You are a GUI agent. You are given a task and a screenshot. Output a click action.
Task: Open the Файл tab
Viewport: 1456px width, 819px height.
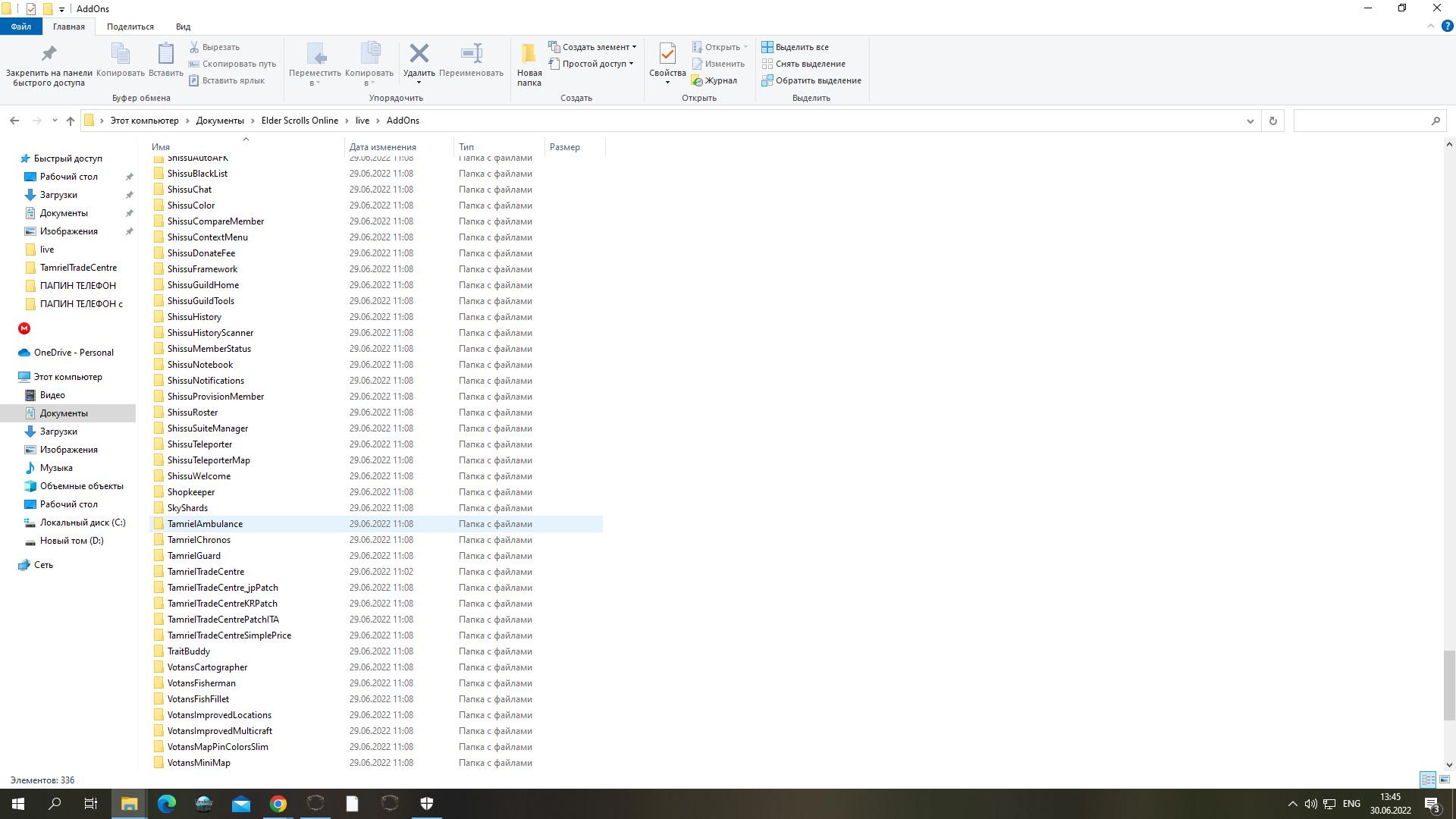21,27
